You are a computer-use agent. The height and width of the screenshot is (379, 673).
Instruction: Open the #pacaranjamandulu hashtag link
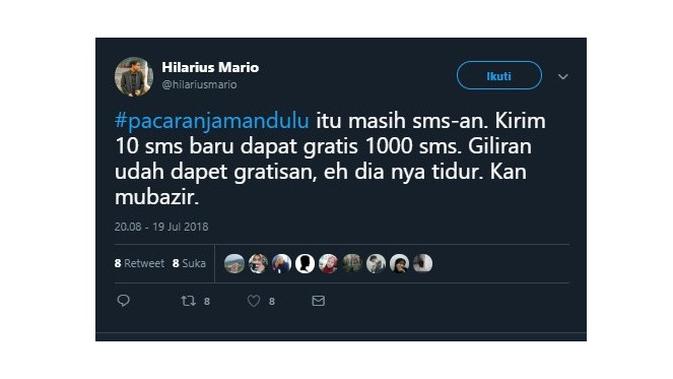coord(212,121)
